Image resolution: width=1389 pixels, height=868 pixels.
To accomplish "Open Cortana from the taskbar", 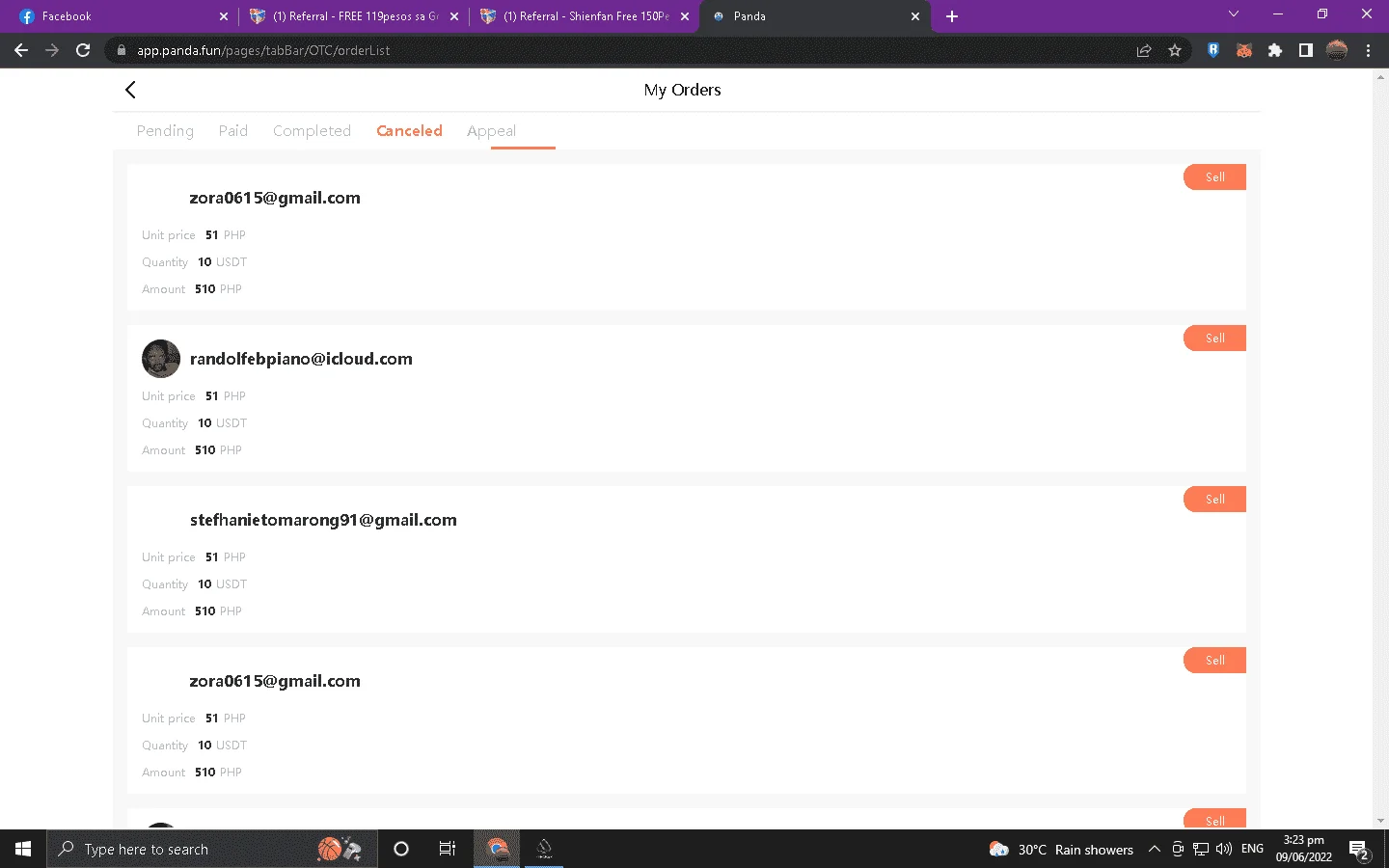I will click(401, 849).
